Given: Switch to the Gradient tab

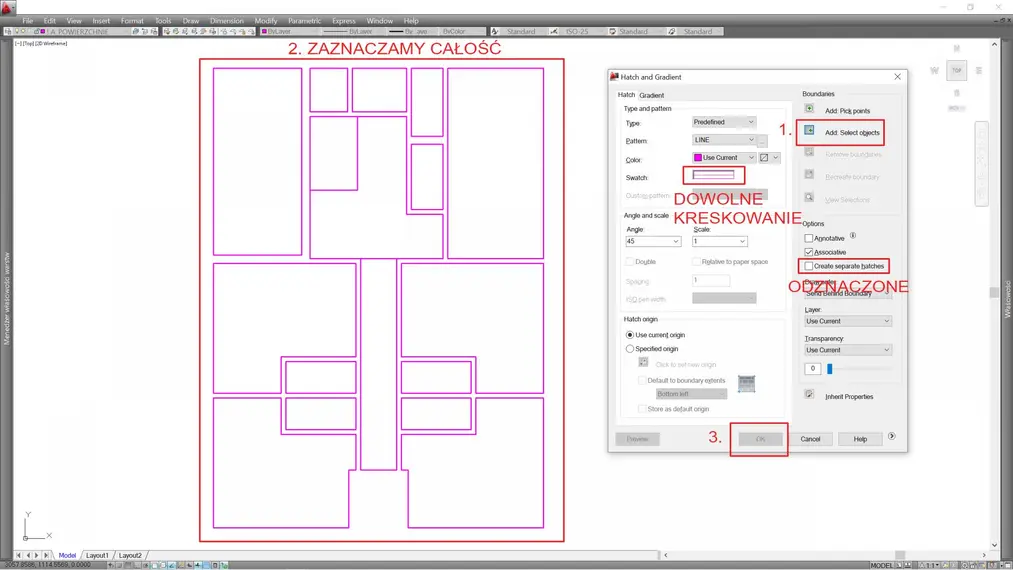Looking at the screenshot, I should 651,95.
